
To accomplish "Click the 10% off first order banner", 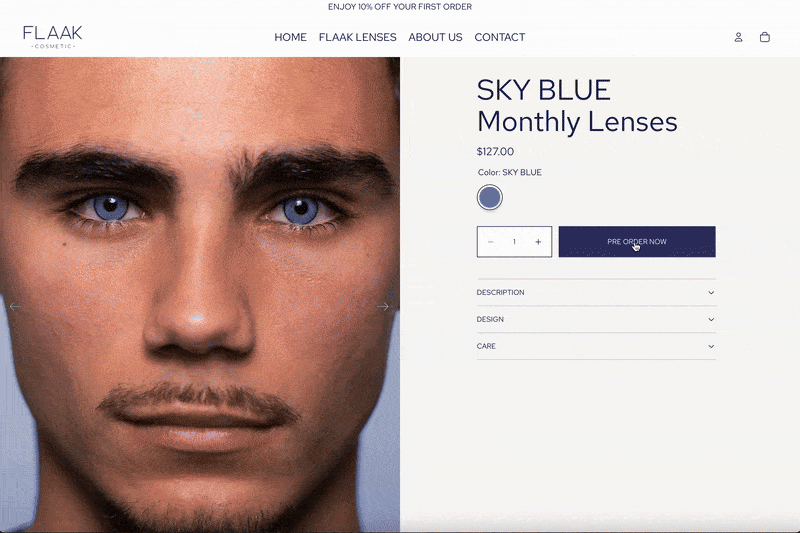I will tap(400, 7).
